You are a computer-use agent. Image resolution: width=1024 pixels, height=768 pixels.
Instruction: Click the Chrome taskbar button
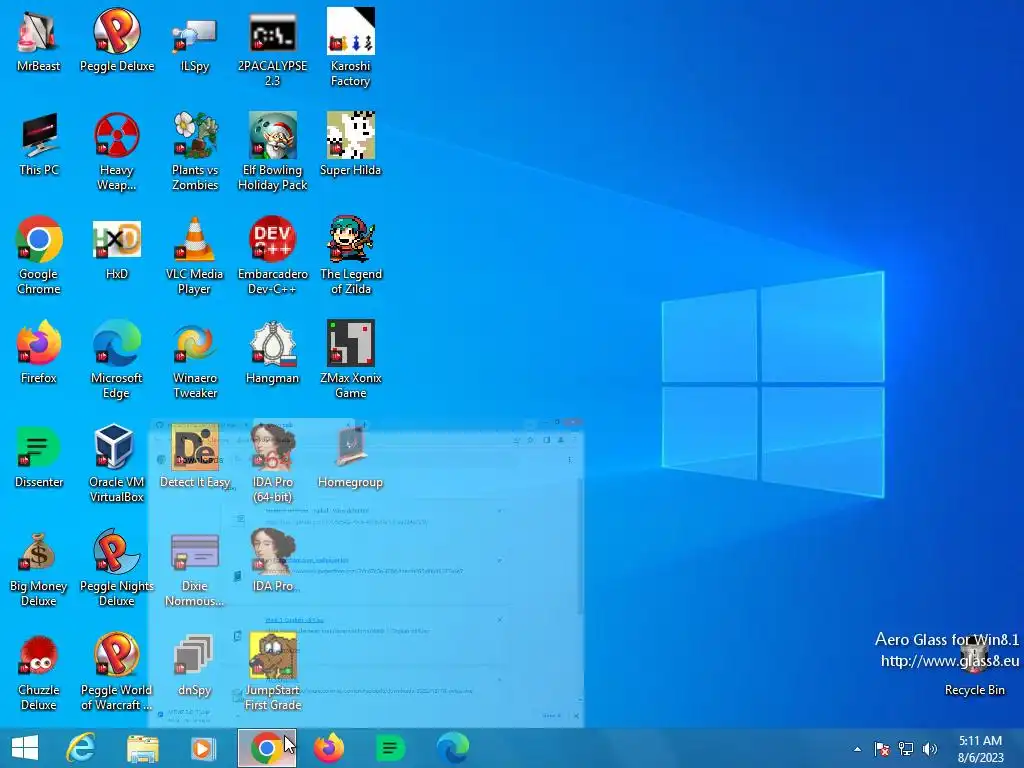(266, 748)
